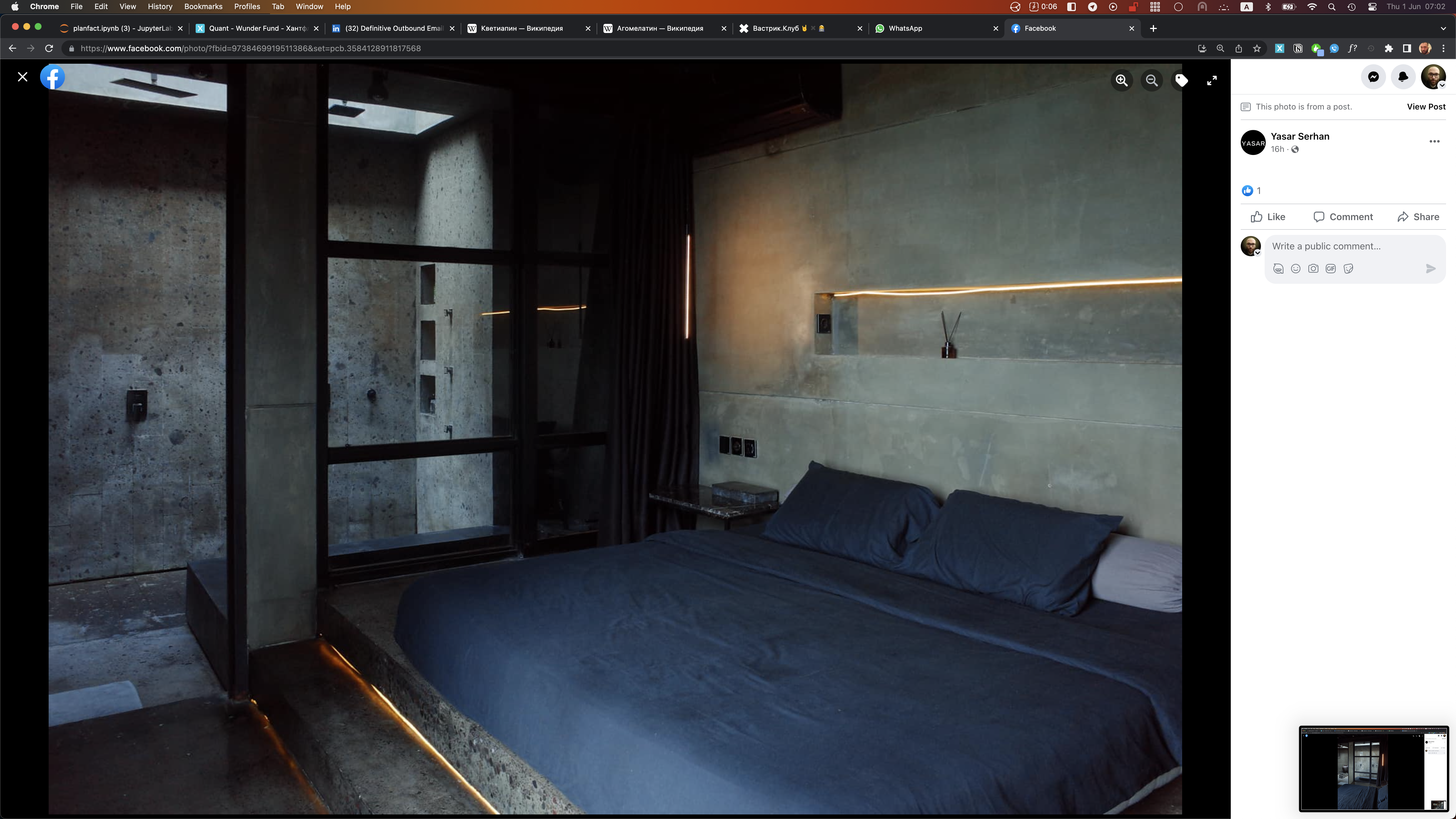The image size is (1456, 819).
Task: Expand the Chrome tab search chevron
Action: pos(1443,28)
